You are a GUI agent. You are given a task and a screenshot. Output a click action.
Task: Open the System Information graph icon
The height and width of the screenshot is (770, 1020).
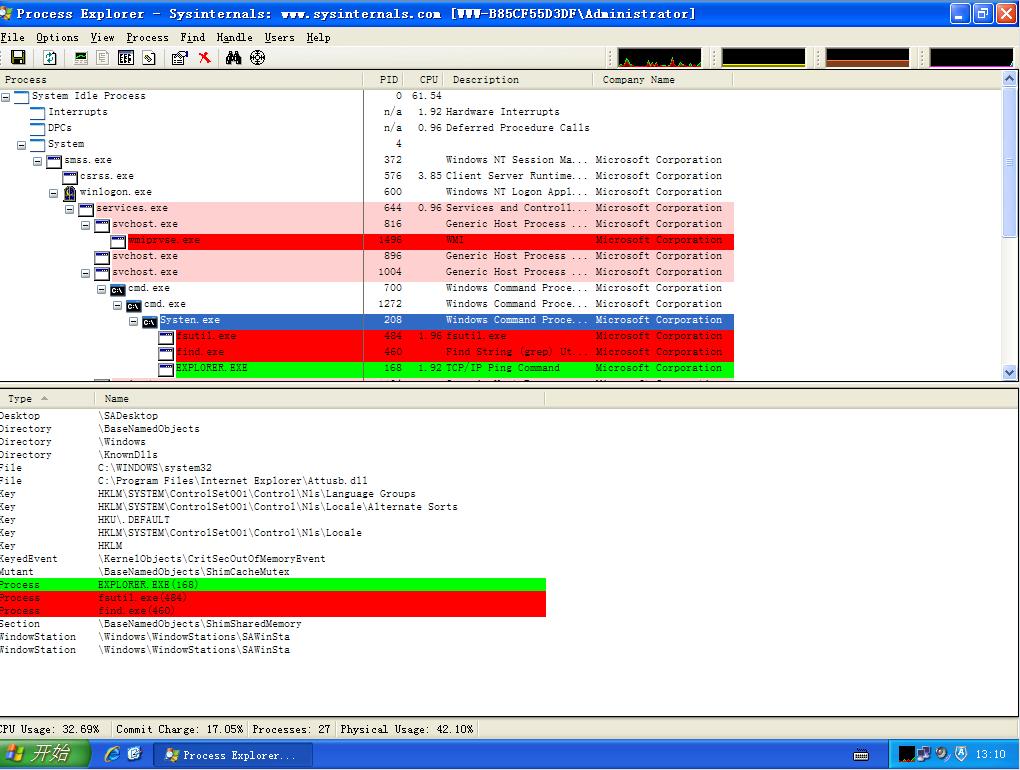click(81, 58)
